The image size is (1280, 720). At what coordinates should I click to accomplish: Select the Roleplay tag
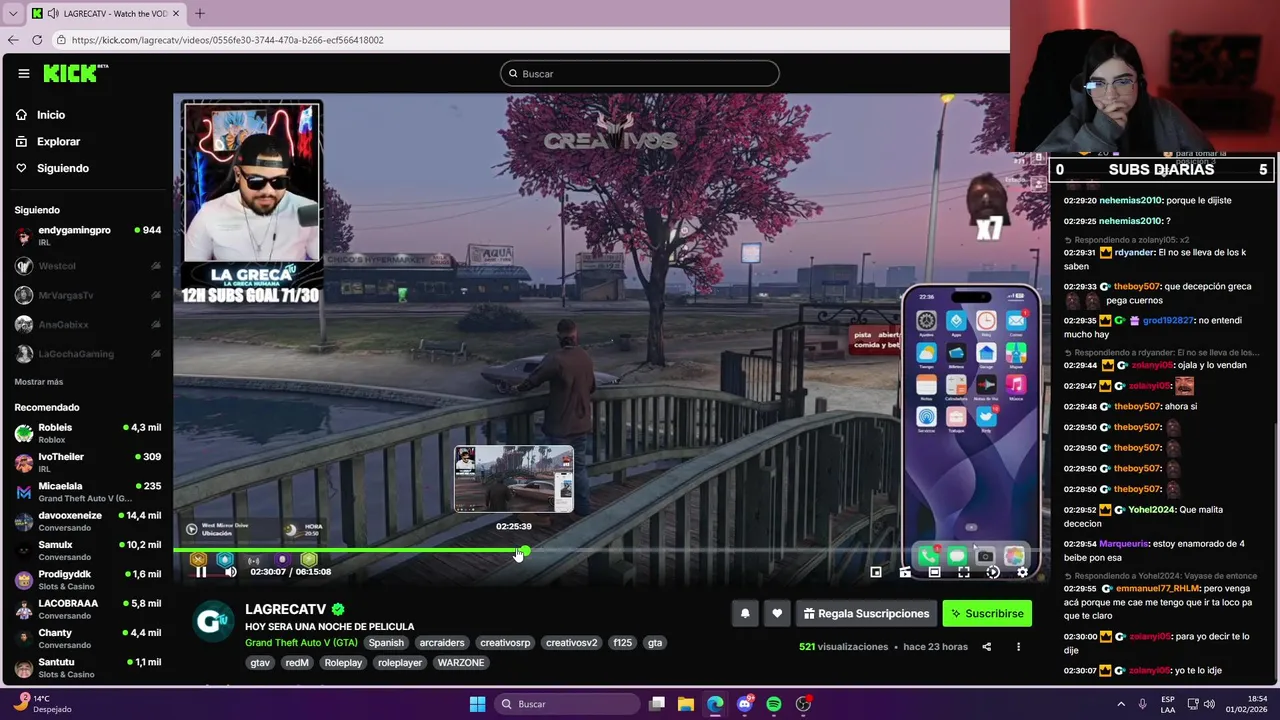point(343,663)
